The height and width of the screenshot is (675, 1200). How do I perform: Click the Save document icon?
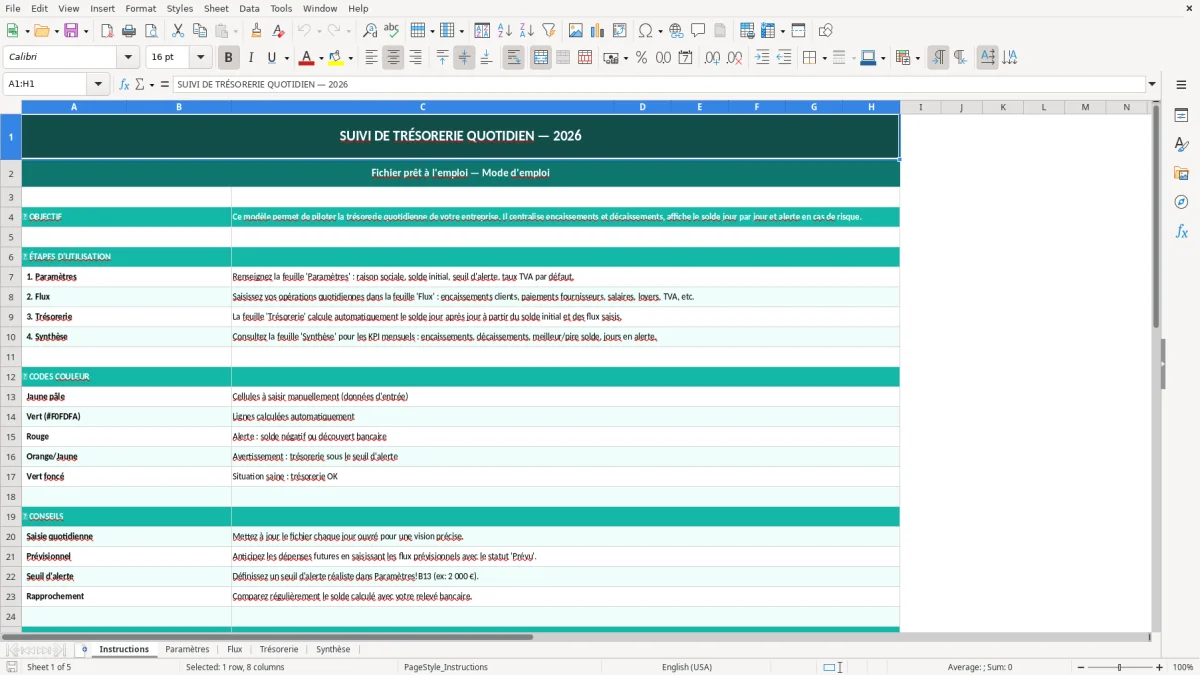[x=71, y=31]
